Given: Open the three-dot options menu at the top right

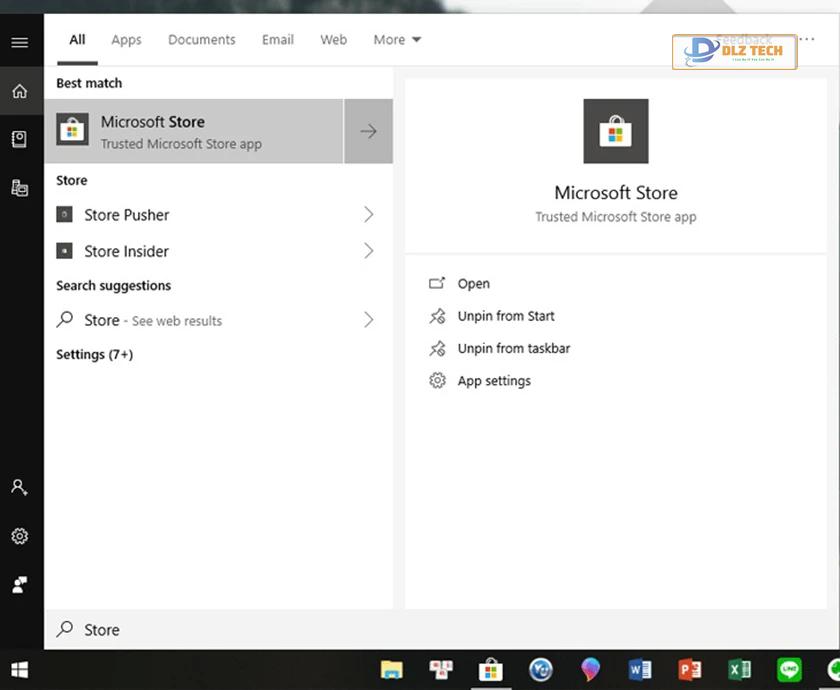Looking at the screenshot, I should (x=807, y=39).
